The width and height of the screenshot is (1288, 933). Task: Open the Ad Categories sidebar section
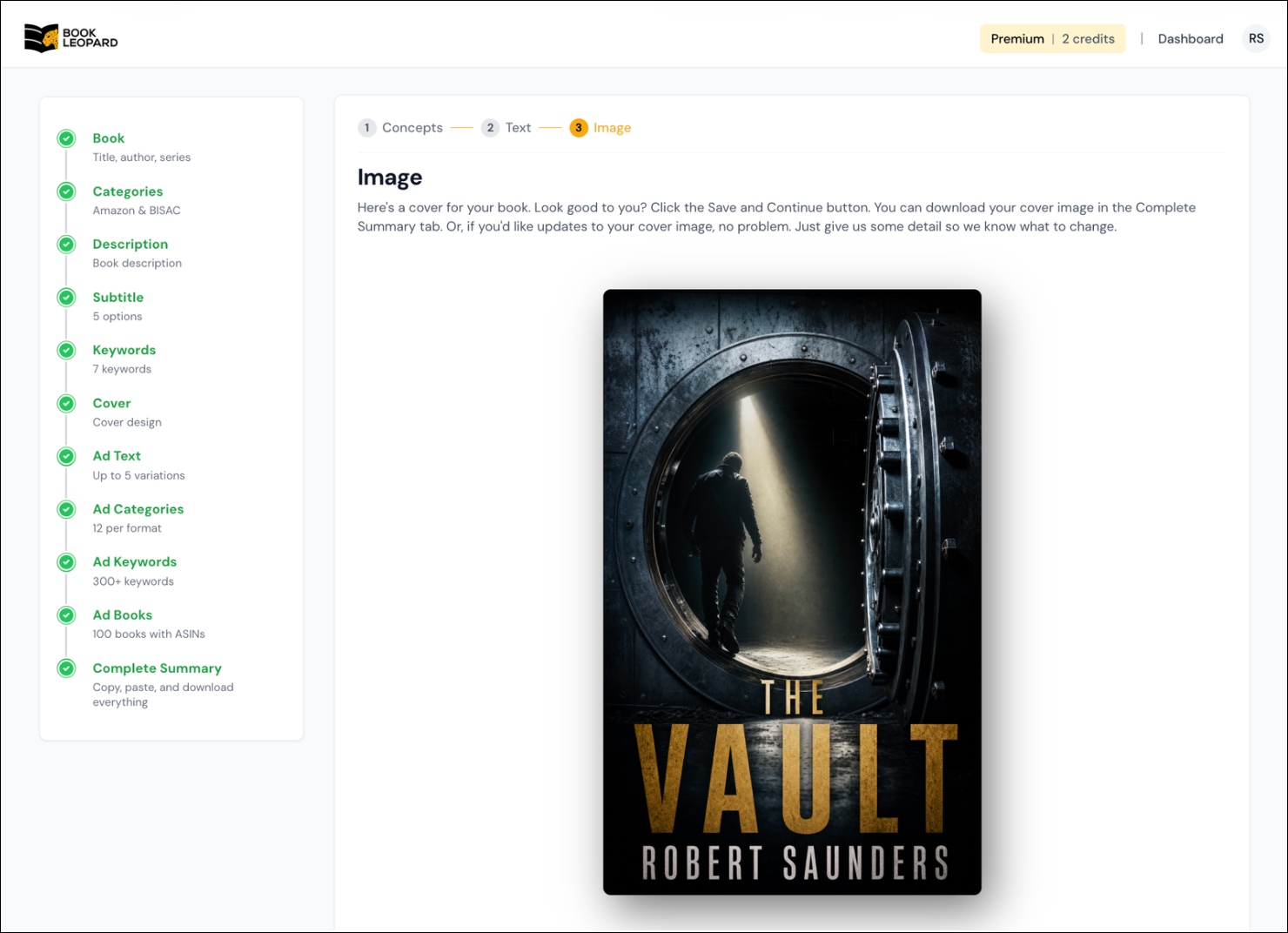138,509
